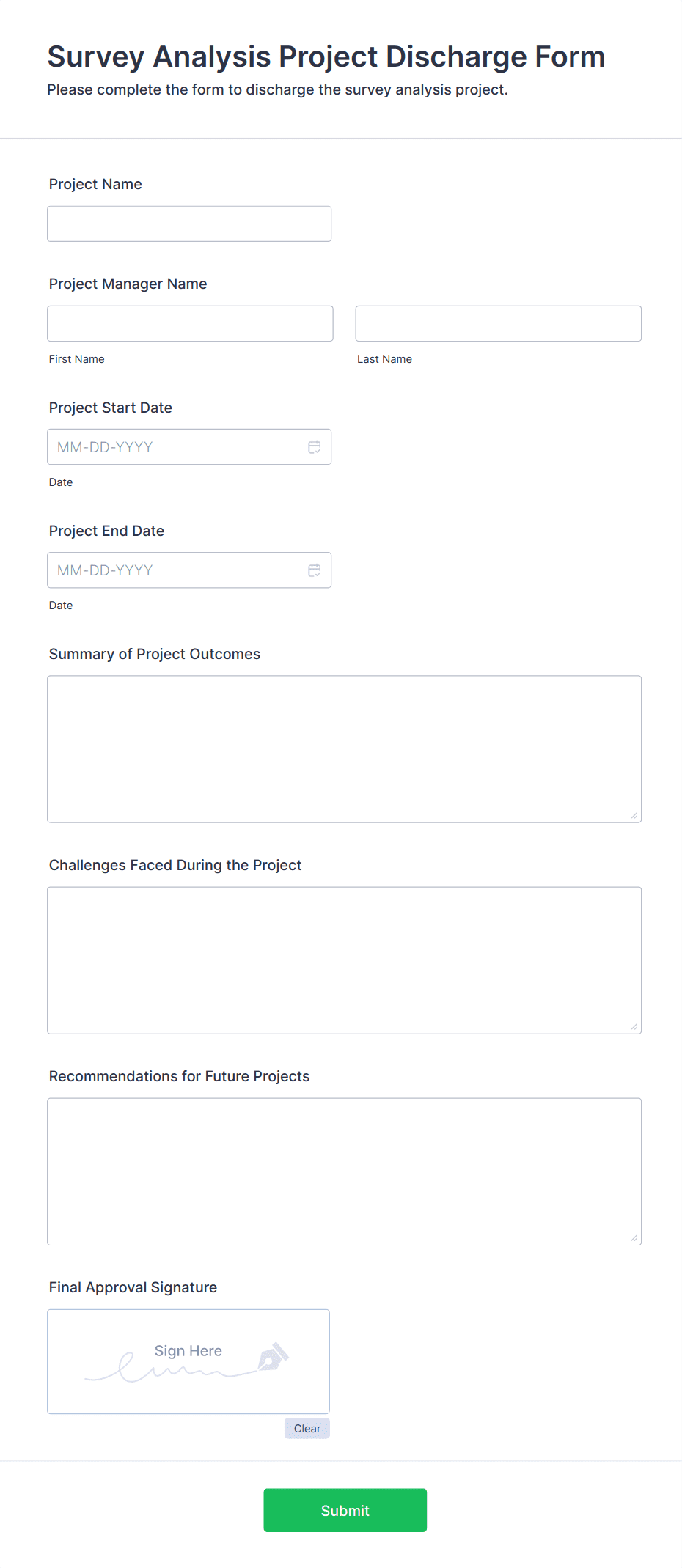
Task: Submit the discharge form
Action: [345, 1510]
